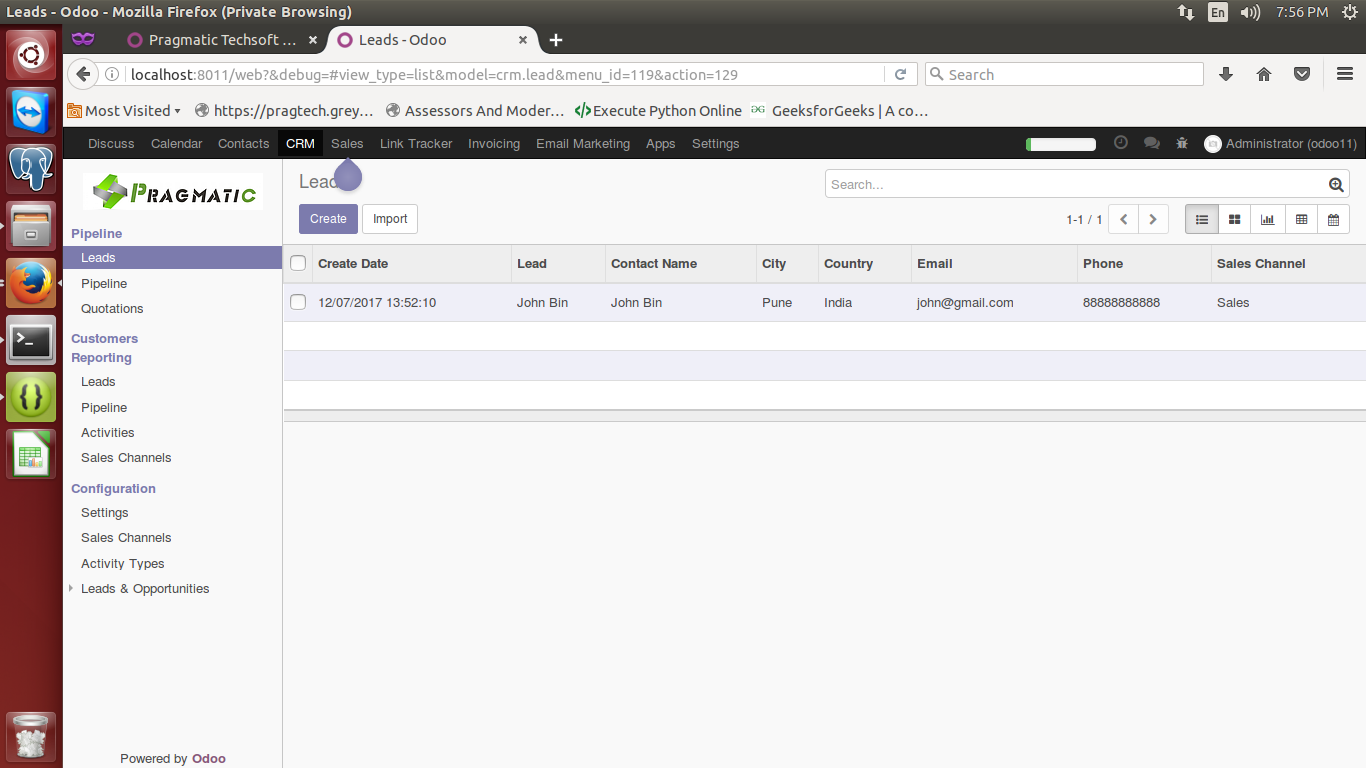Click the search magnifier icon in Odoo
Viewport: 1366px width, 768px height.
(x=1336, y=184)
